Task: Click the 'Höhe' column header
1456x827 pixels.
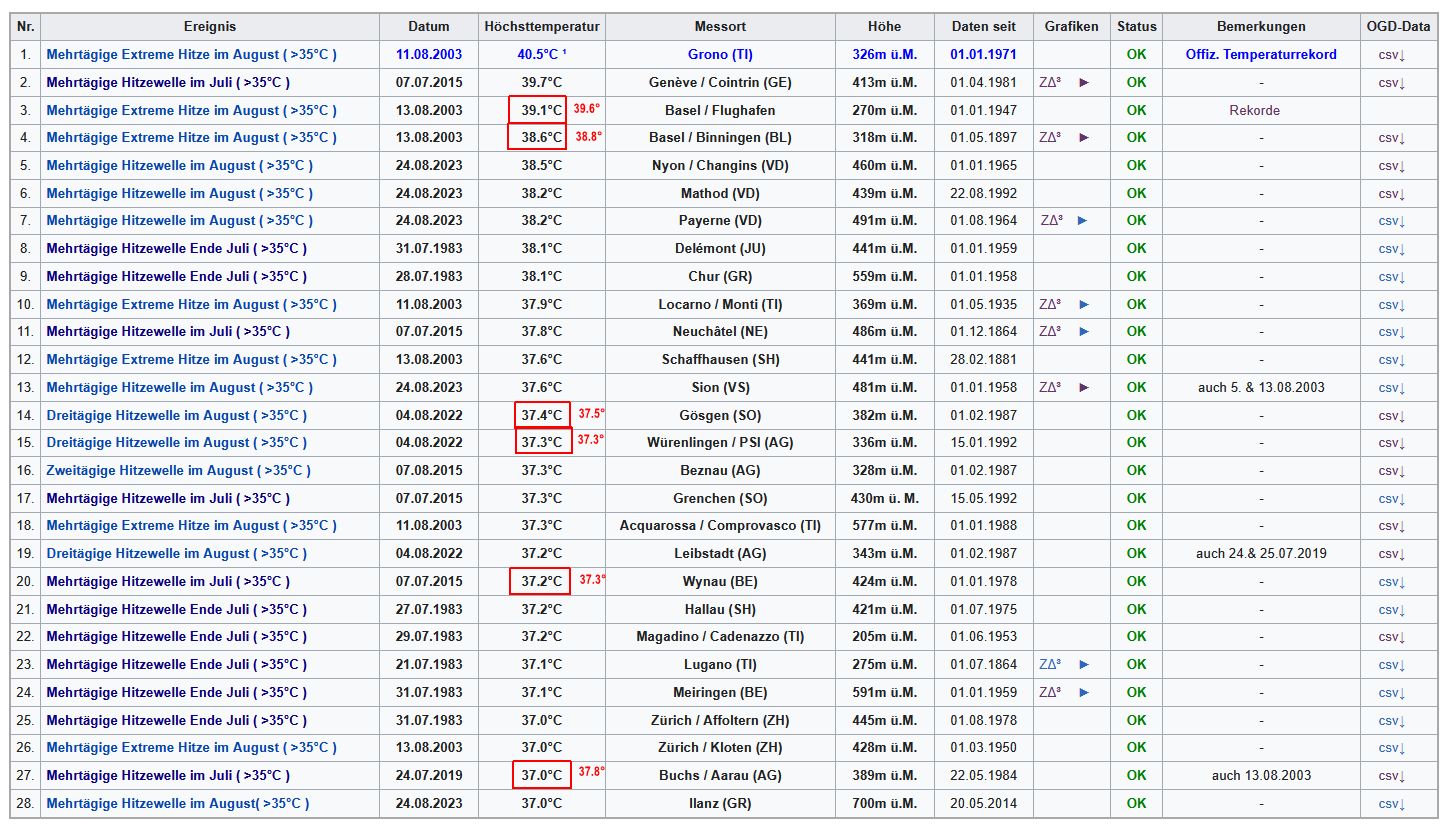Action: point(884,26)
